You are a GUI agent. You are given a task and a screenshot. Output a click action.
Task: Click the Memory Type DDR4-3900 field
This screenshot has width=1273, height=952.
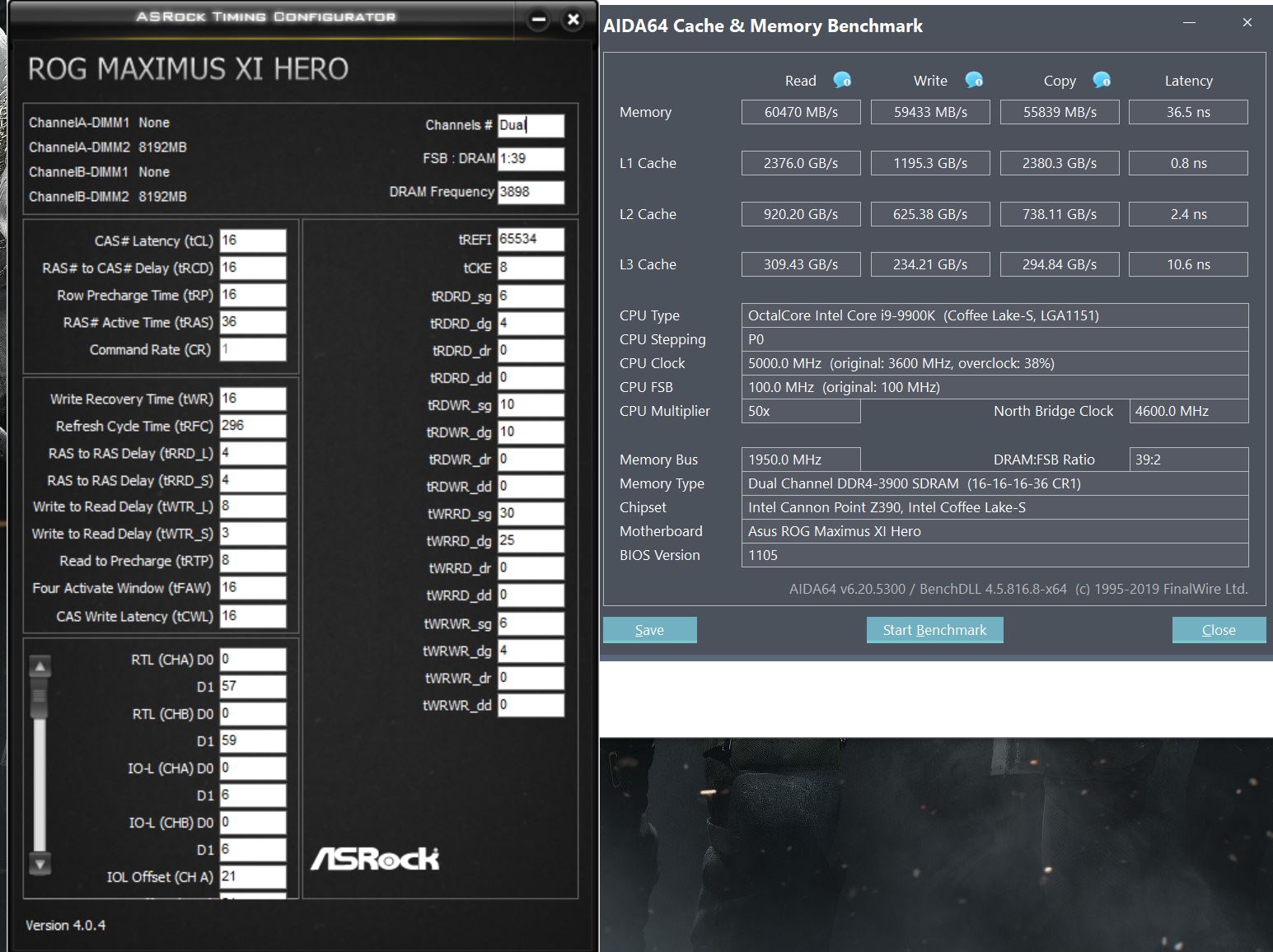995,483
